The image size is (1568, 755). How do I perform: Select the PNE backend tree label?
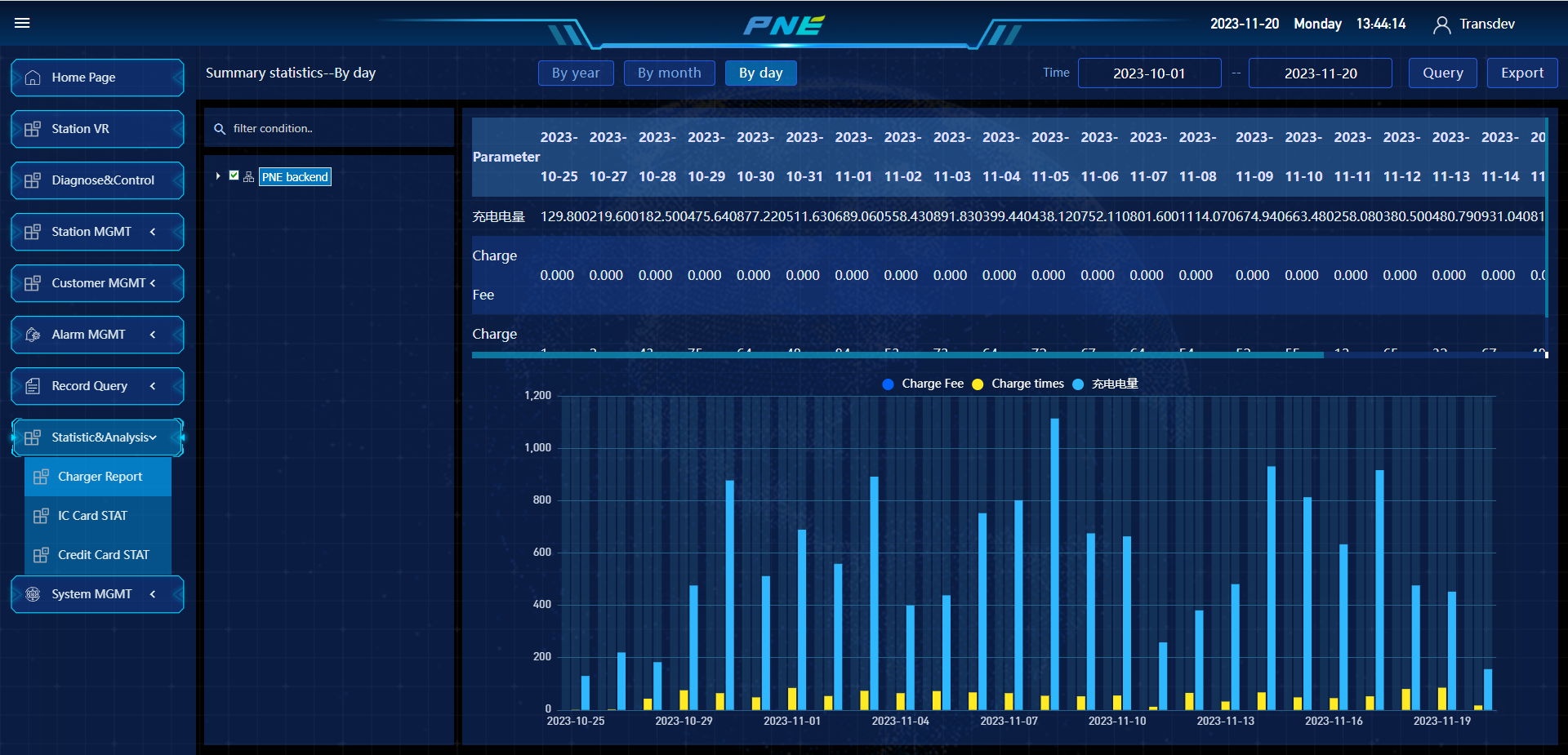[295, 177]
